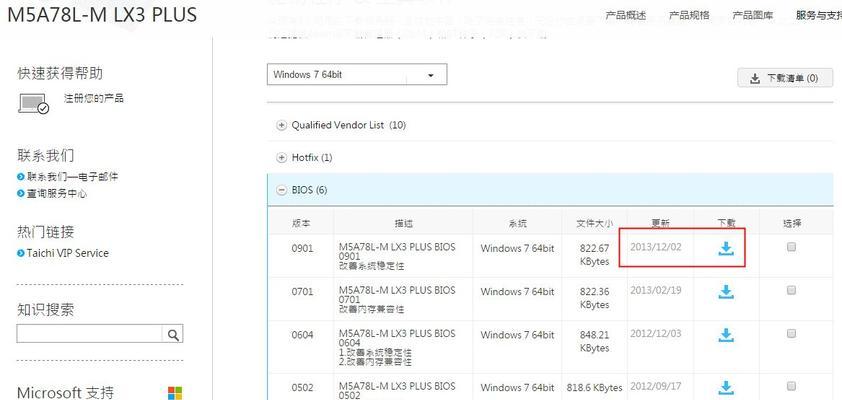Open the 服务与支持 tab
The image size is (842, 400).
(x=819, y=15)
